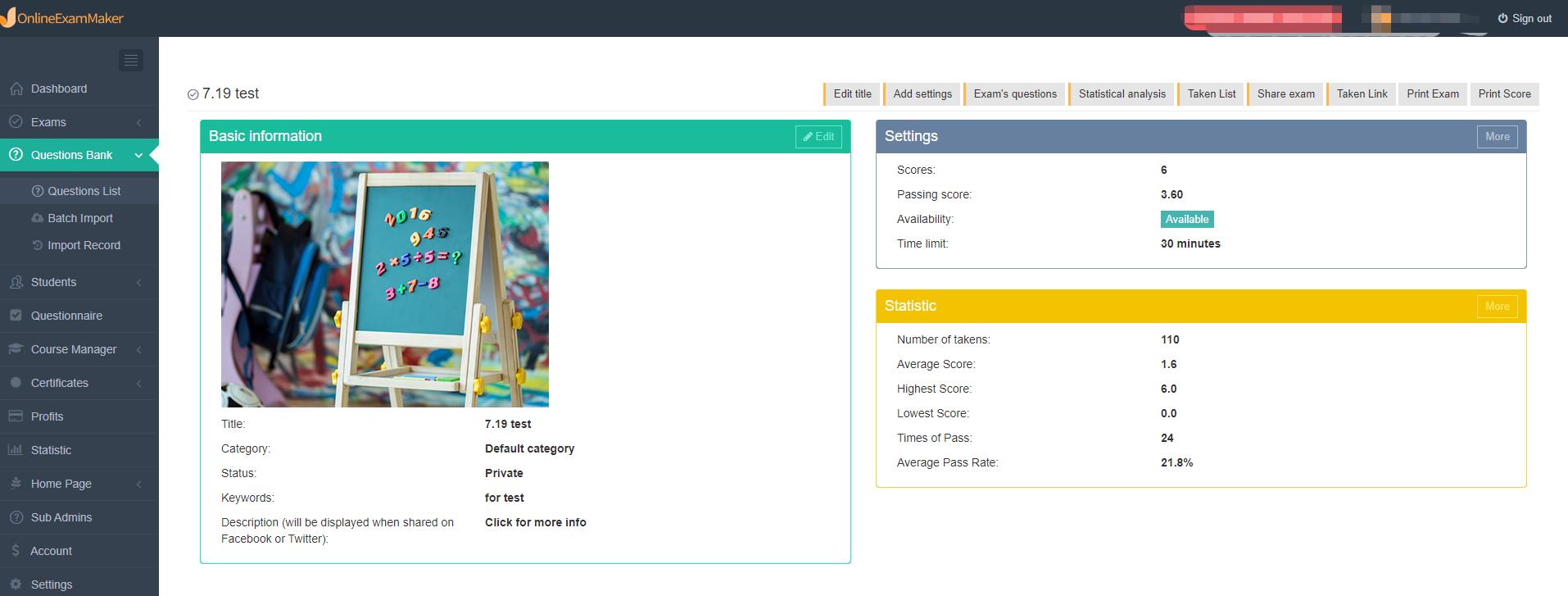Click the Settings gear icon in sidebar
This screenshot has width=1568, height=596.
pyautogui.click(x=16, y=585)
